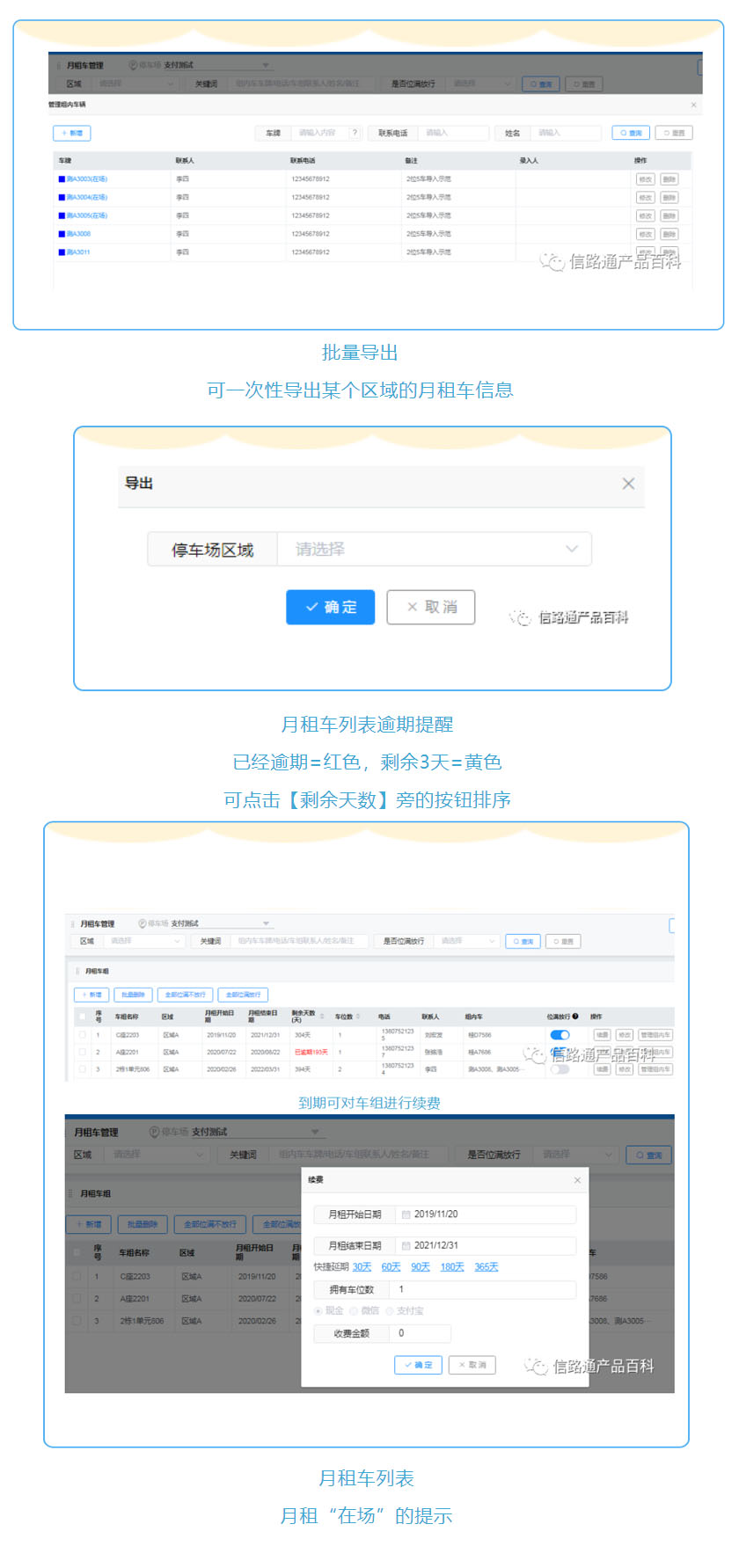Close the 导出 dialog
The height and width of the screenshot is (1568, 739).
point(628,484)
